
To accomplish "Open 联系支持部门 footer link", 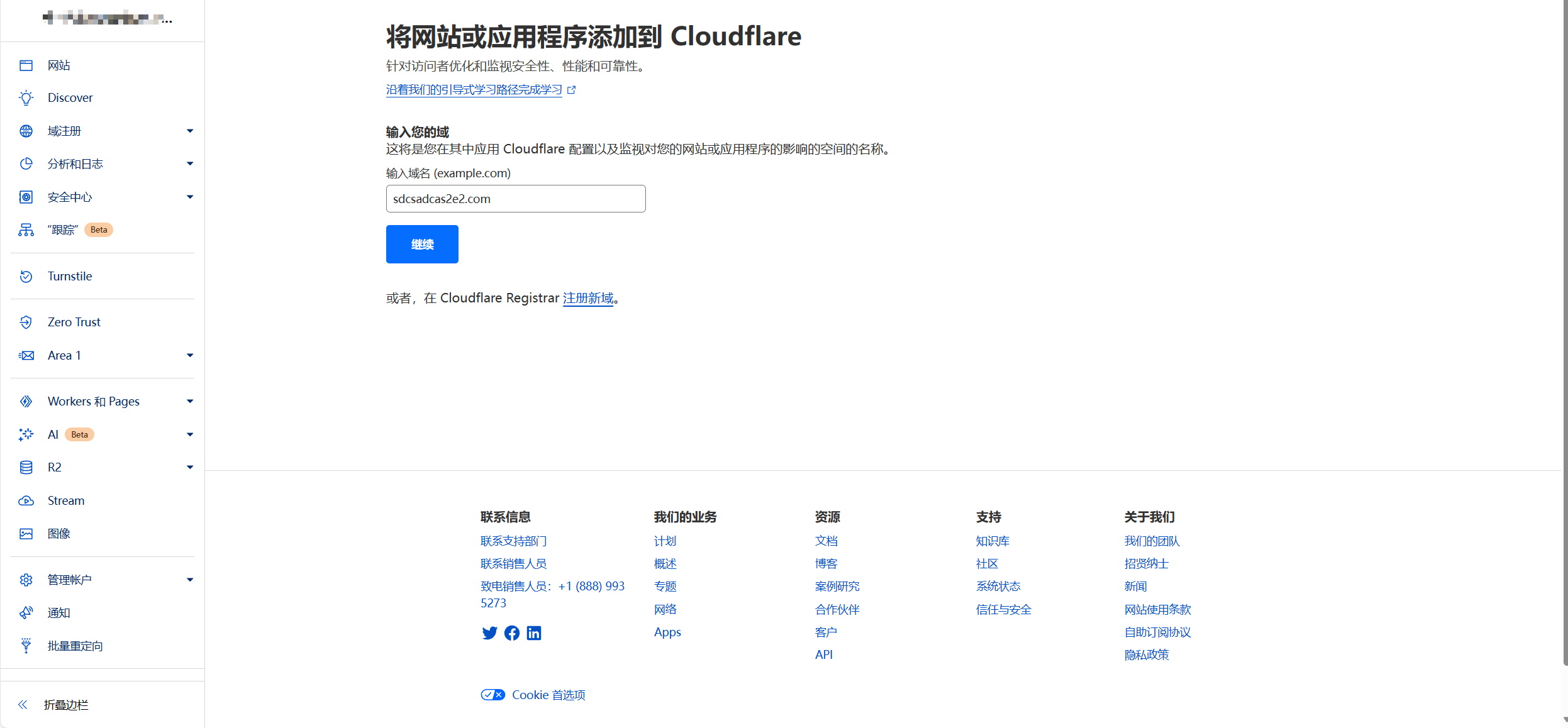I will [514, 541].
